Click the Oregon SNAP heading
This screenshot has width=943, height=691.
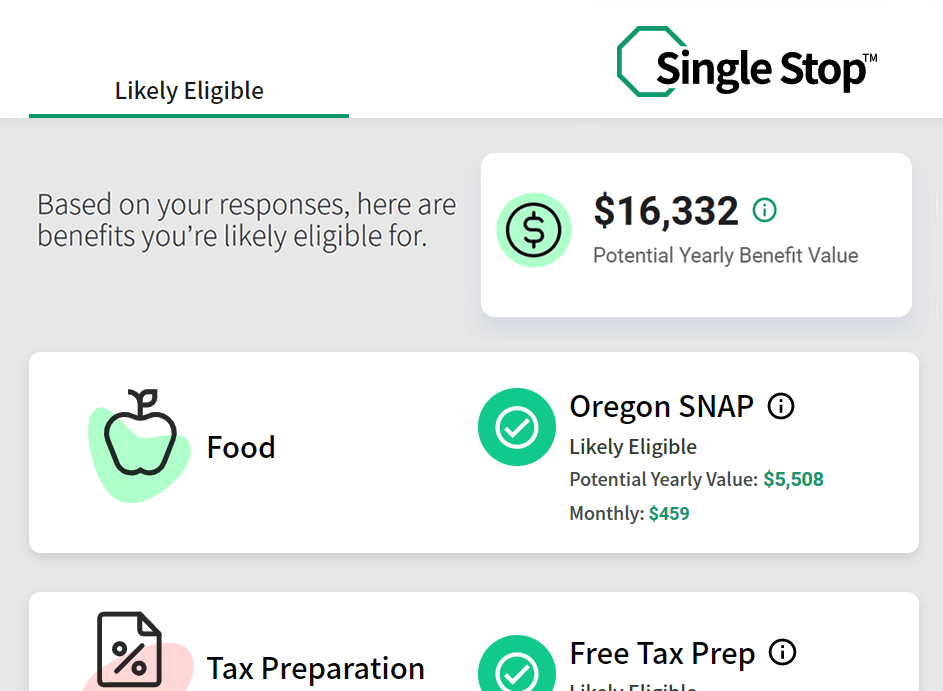coord(661,406)
